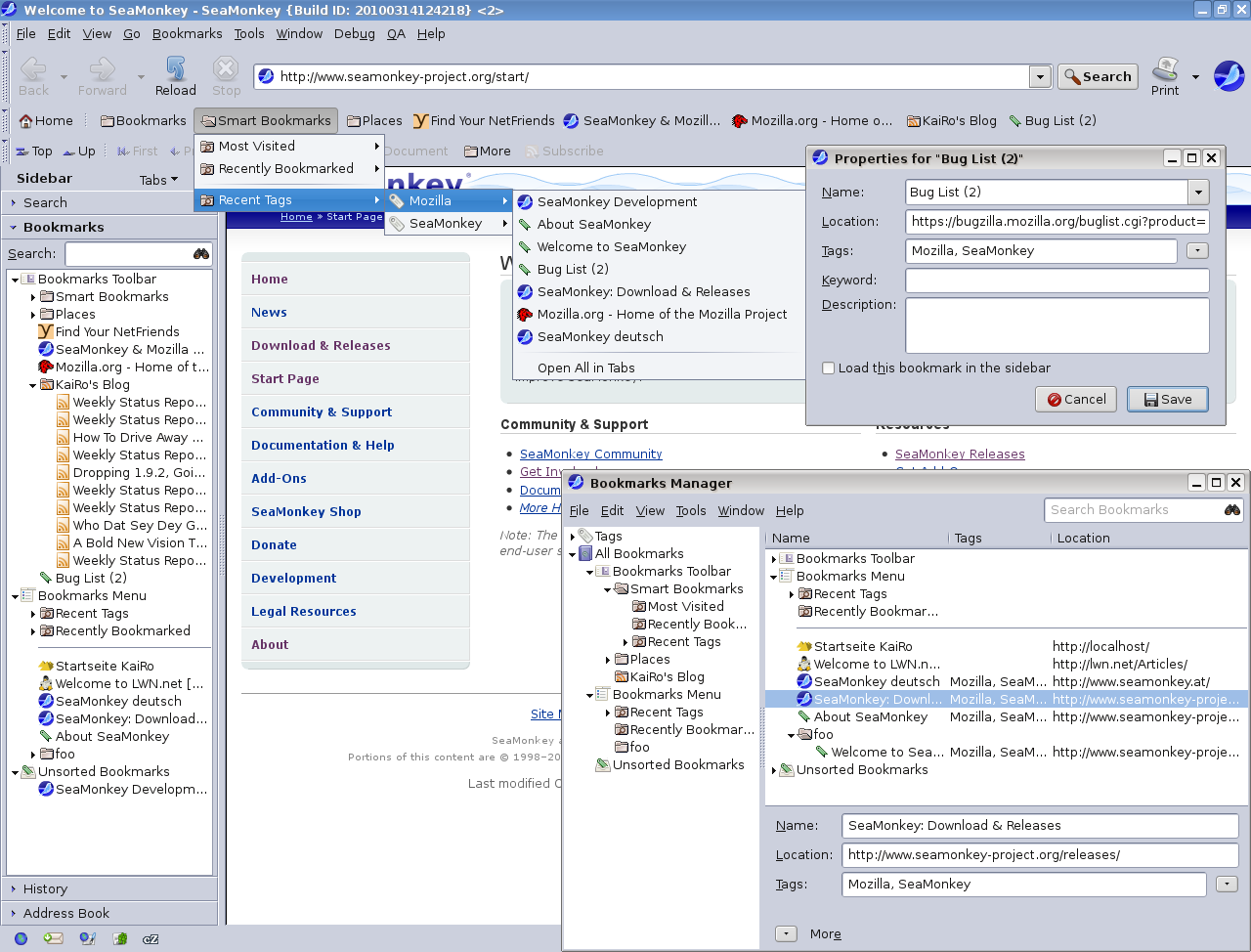Open the URL bar history dropdown
Viewport: 1251px width, 952px height.
coord(1040,76)
